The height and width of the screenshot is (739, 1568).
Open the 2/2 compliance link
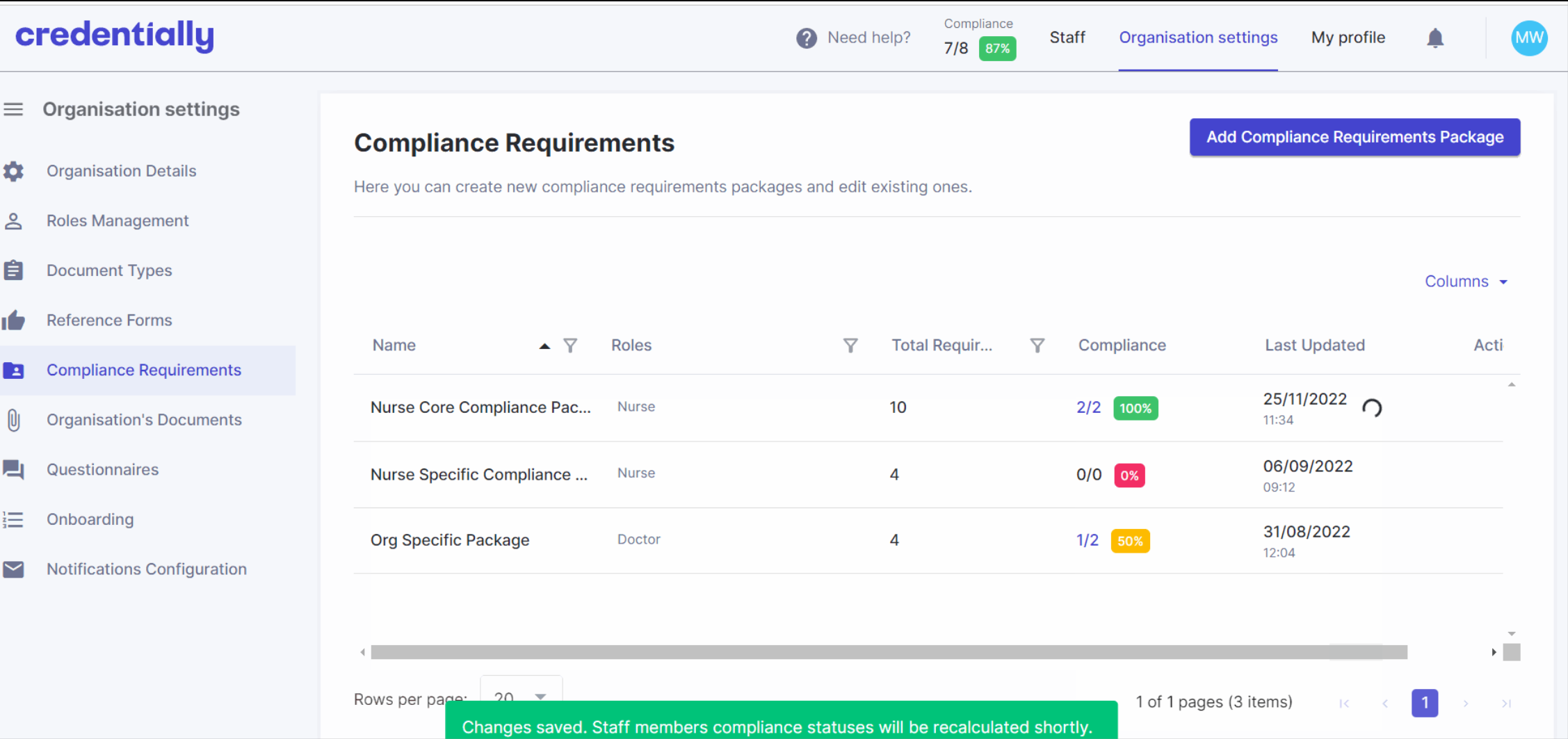tap(1088, 408)
